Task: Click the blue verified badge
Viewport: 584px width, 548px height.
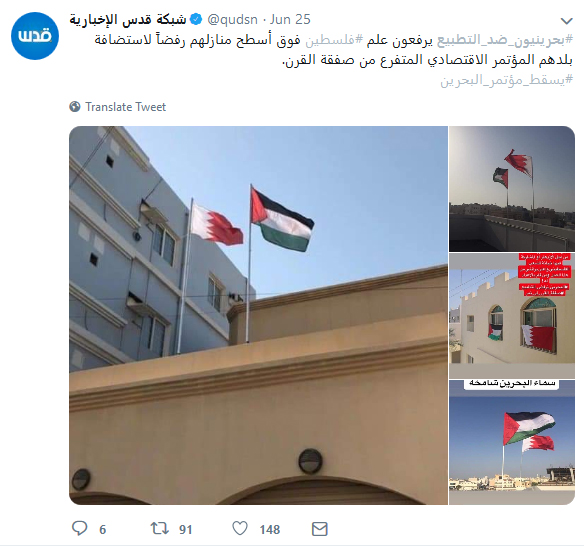Action: tap(196, 19)
